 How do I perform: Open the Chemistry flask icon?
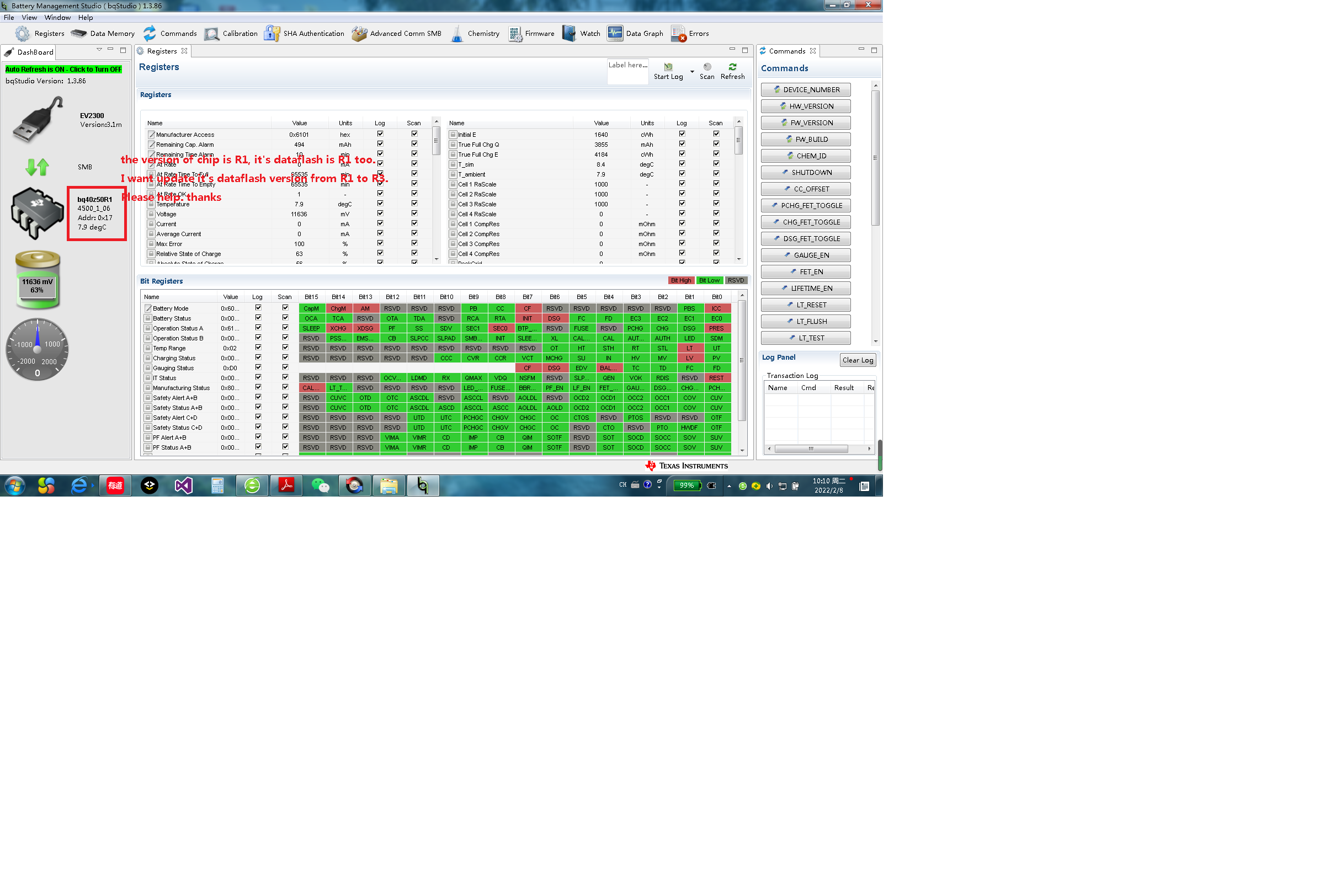(457, 34)
